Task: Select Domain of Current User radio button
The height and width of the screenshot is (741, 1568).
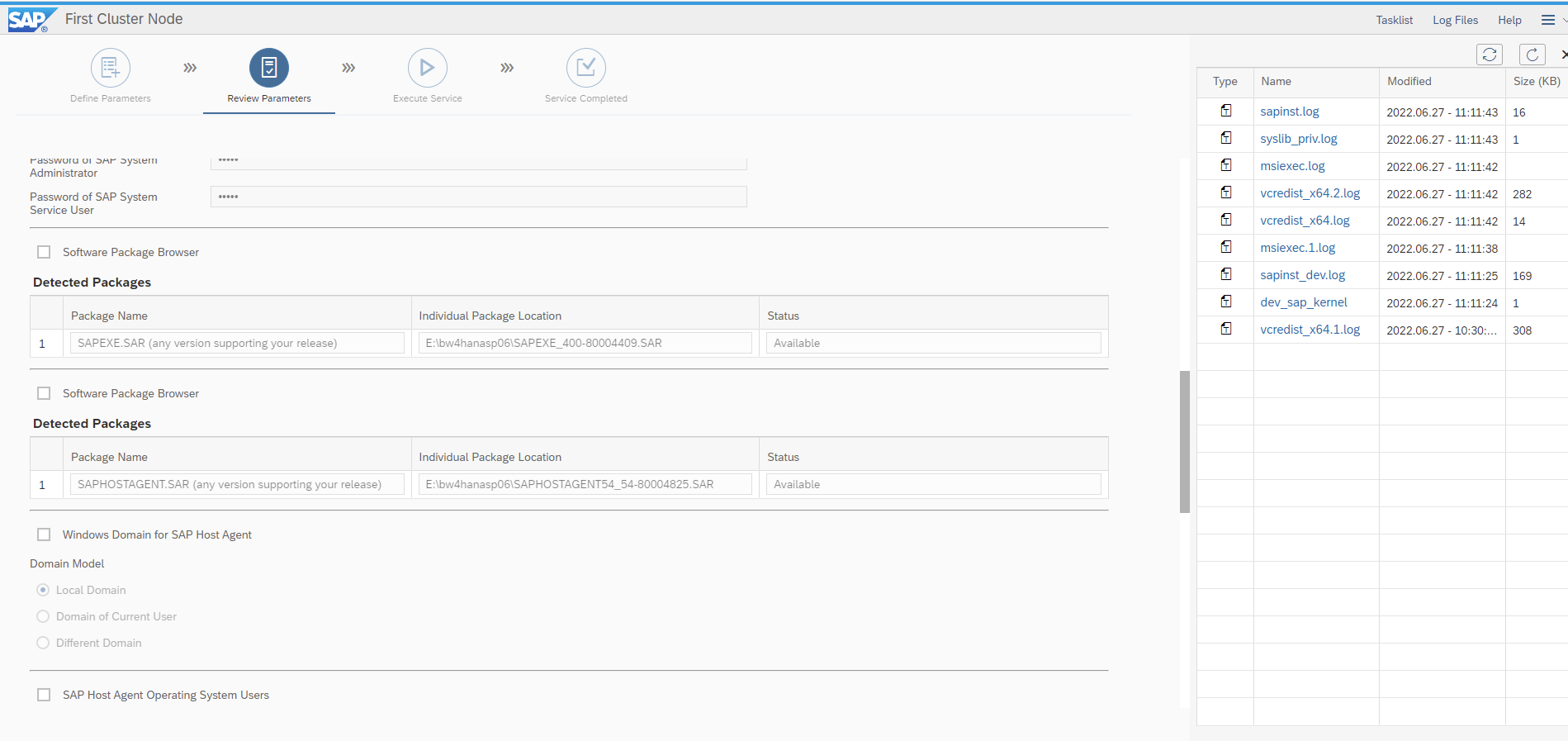Action: coord(43,616)
